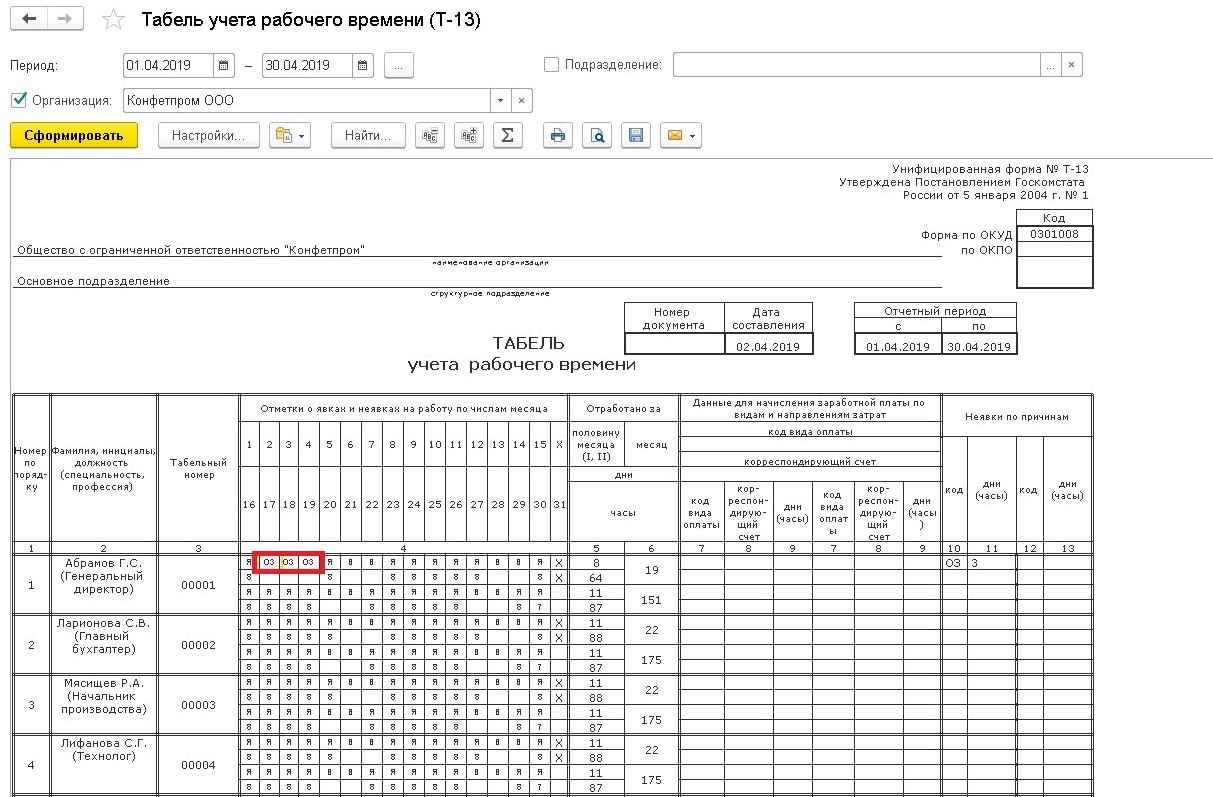Click the ТАБЕЛЬ title text
This screenshot has width=1213, height=797.
[x=528, y=344]
